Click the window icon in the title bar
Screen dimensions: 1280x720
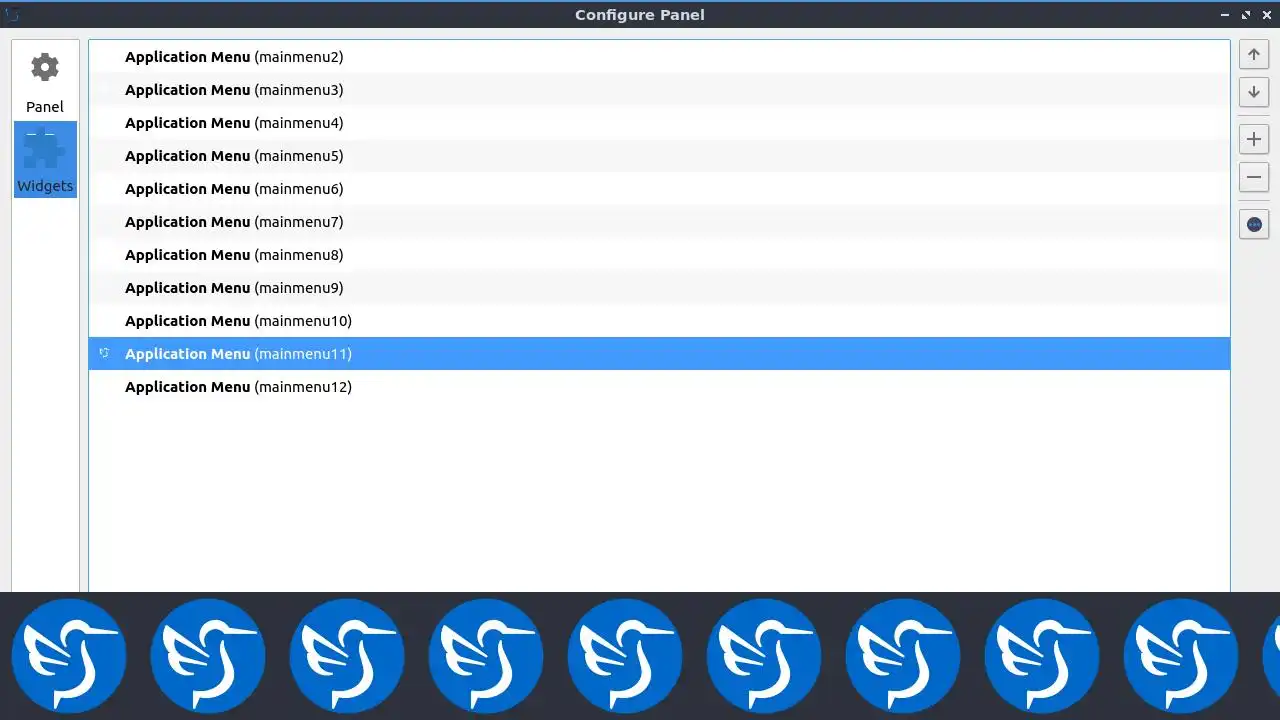click(x=12, y=15)
